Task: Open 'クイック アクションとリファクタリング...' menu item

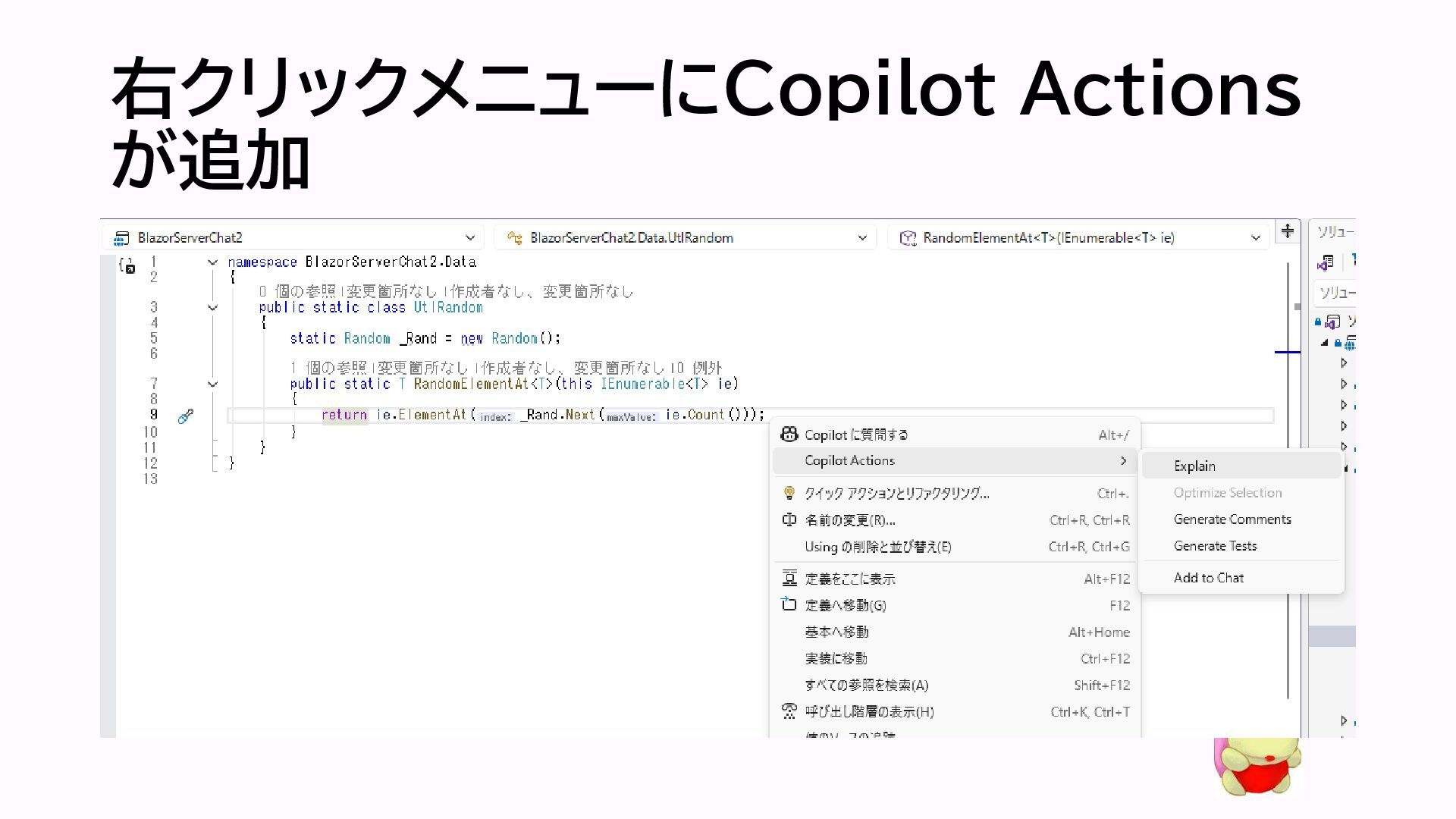Action: point(955,493)
